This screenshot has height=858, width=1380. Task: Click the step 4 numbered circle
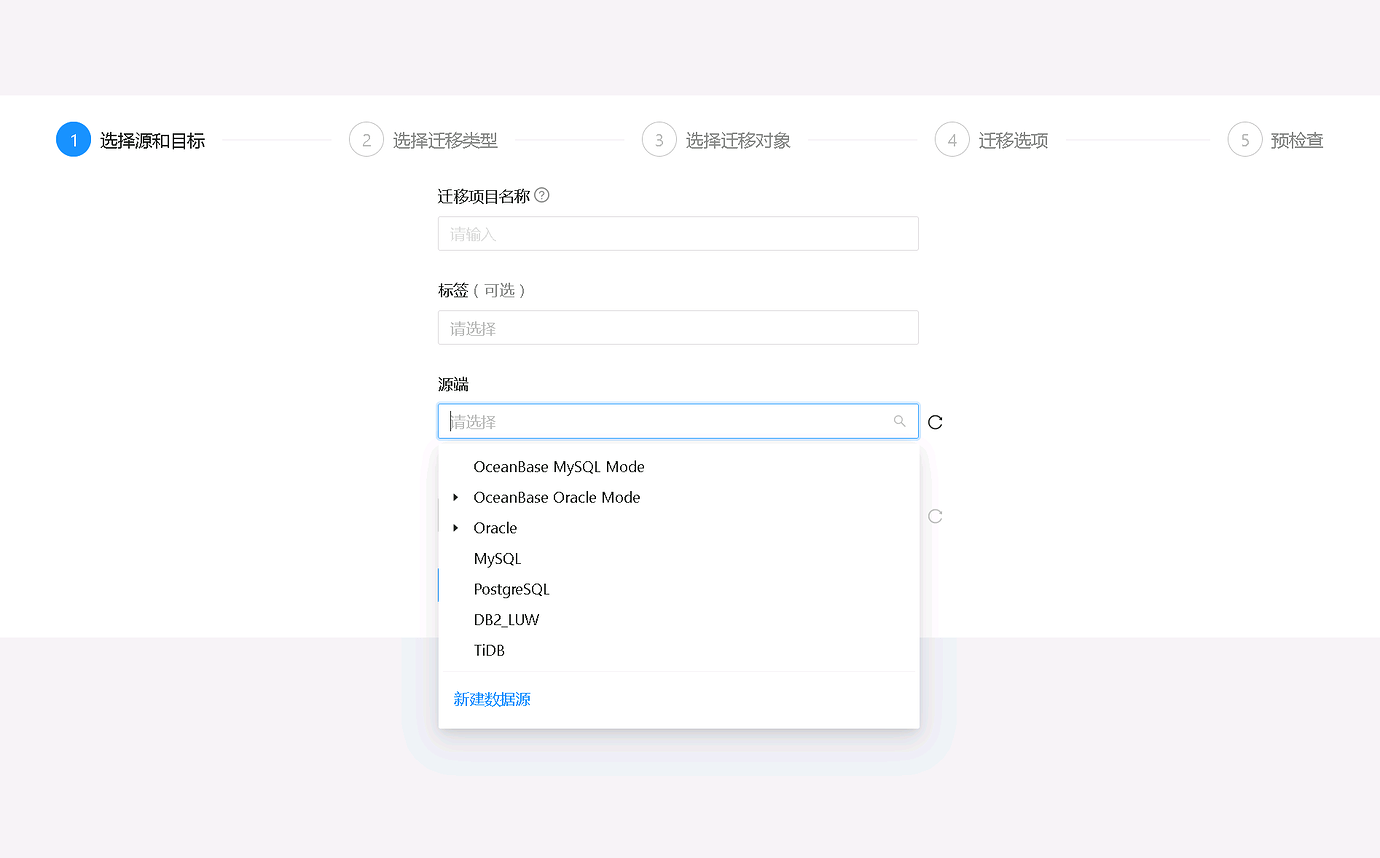tap(951, 139)
